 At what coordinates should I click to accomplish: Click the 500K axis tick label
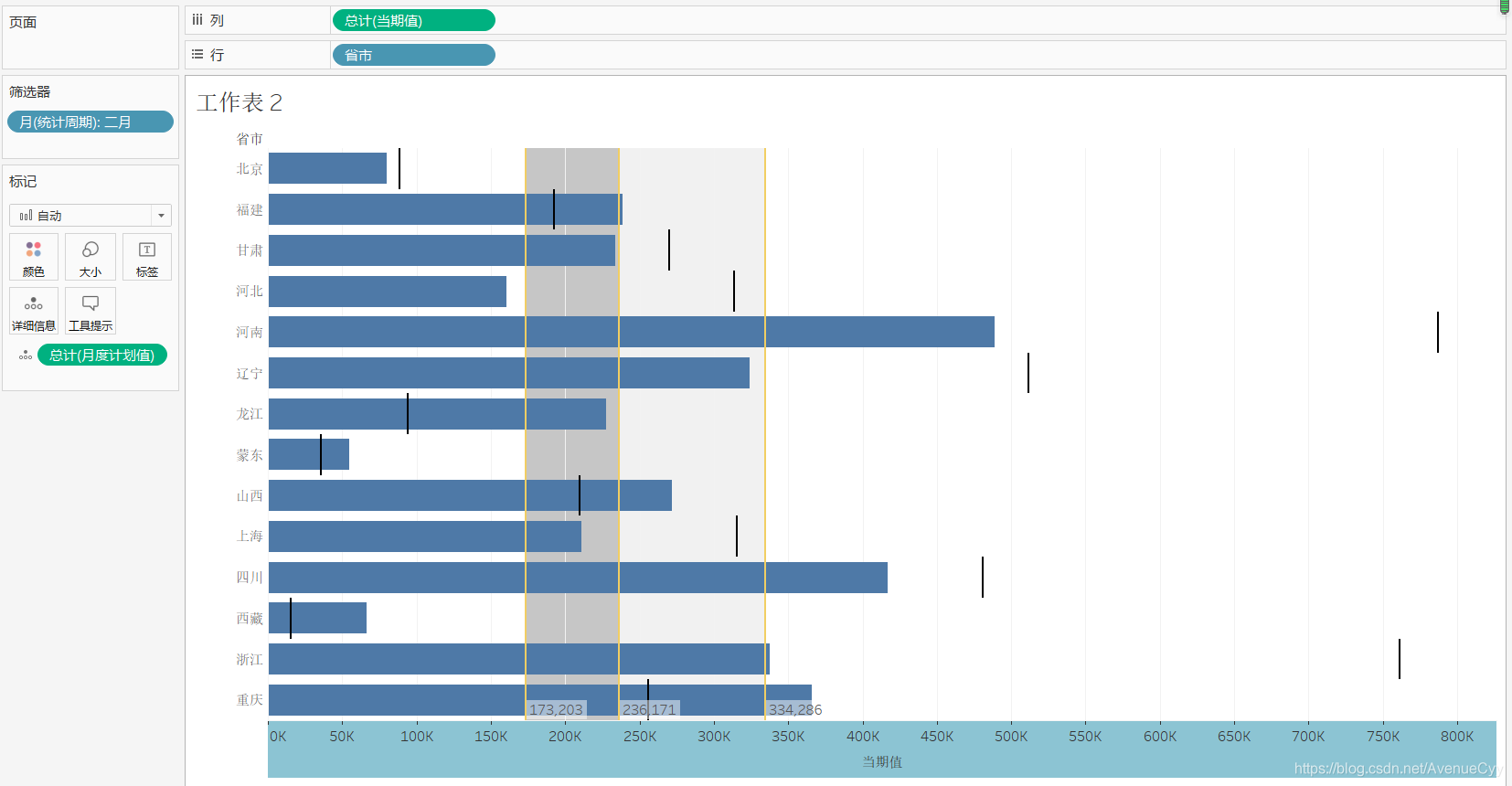pos(1011,737)
